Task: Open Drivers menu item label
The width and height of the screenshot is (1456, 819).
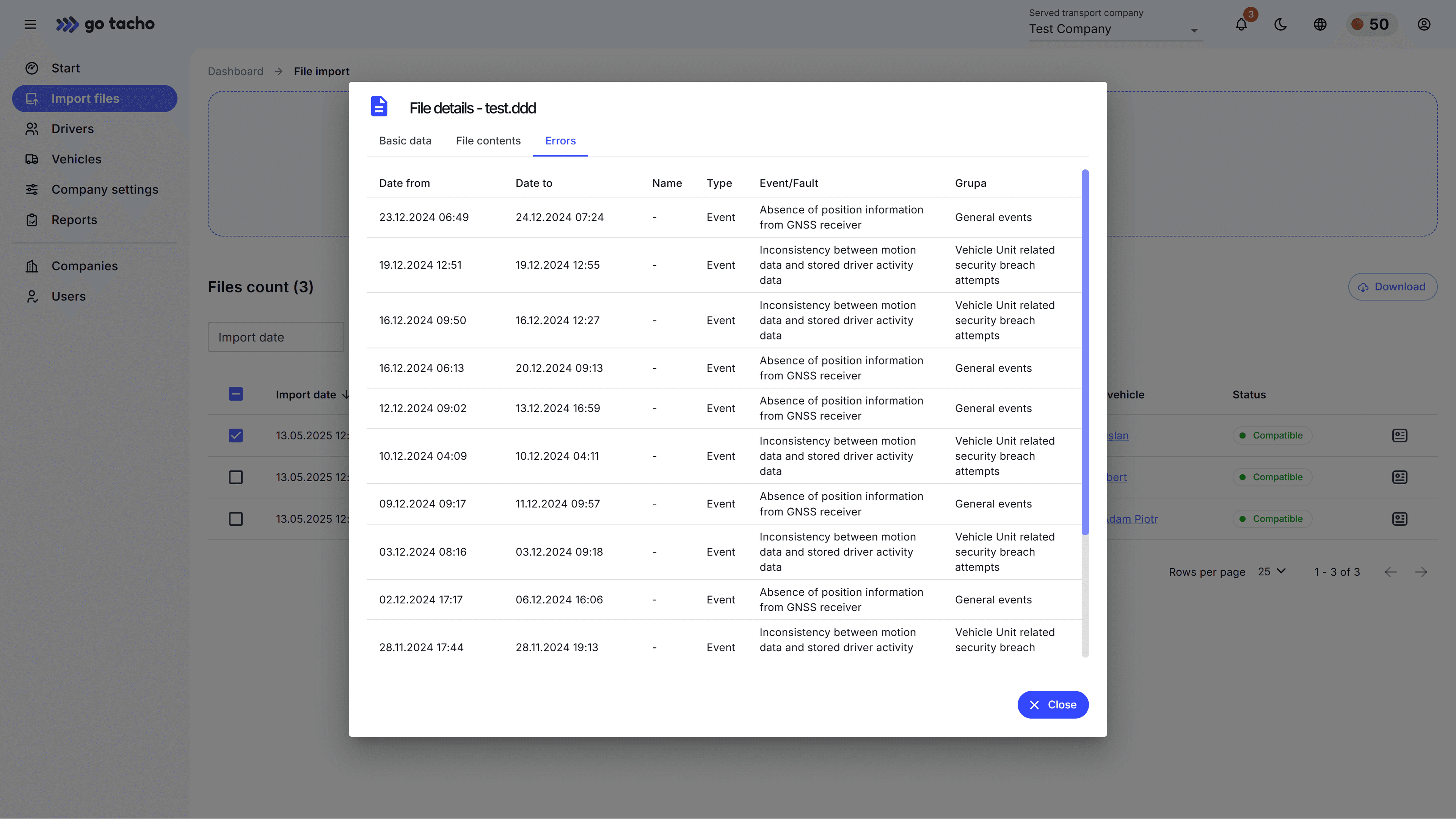Action: [72, 129]
